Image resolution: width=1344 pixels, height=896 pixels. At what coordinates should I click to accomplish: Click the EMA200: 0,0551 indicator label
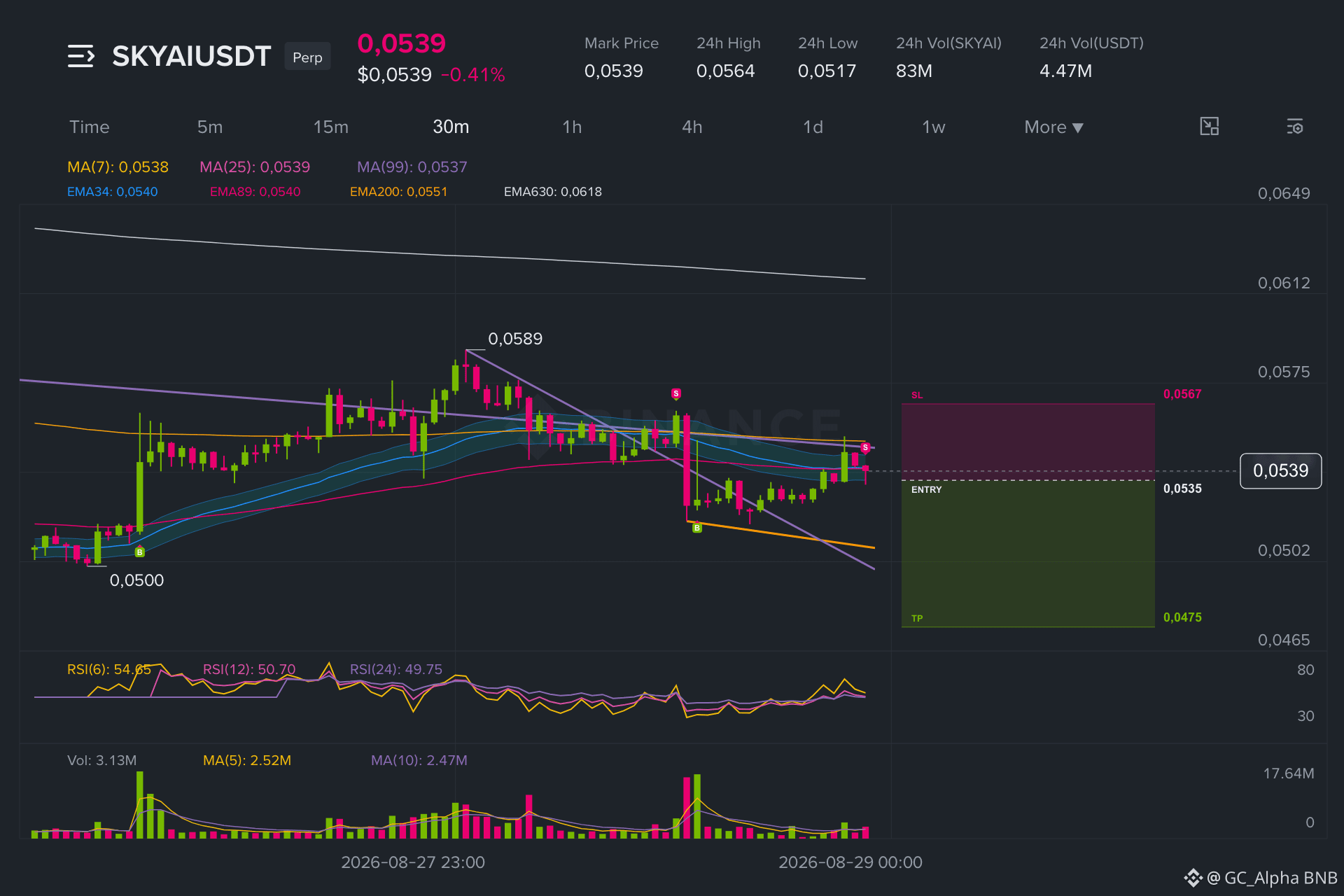click(x=399, y=192)
